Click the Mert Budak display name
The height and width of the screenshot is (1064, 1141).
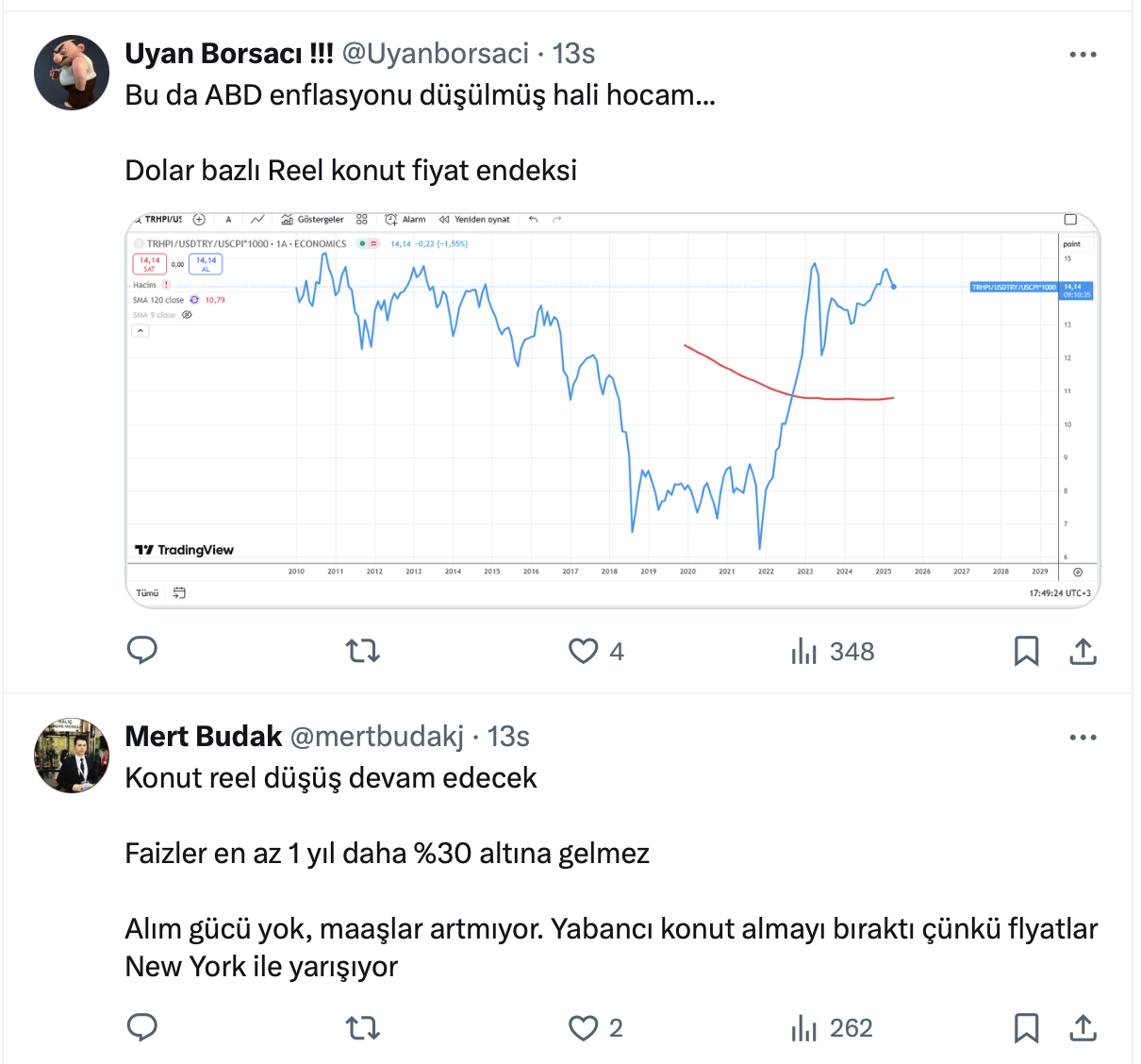pos(204,737)
